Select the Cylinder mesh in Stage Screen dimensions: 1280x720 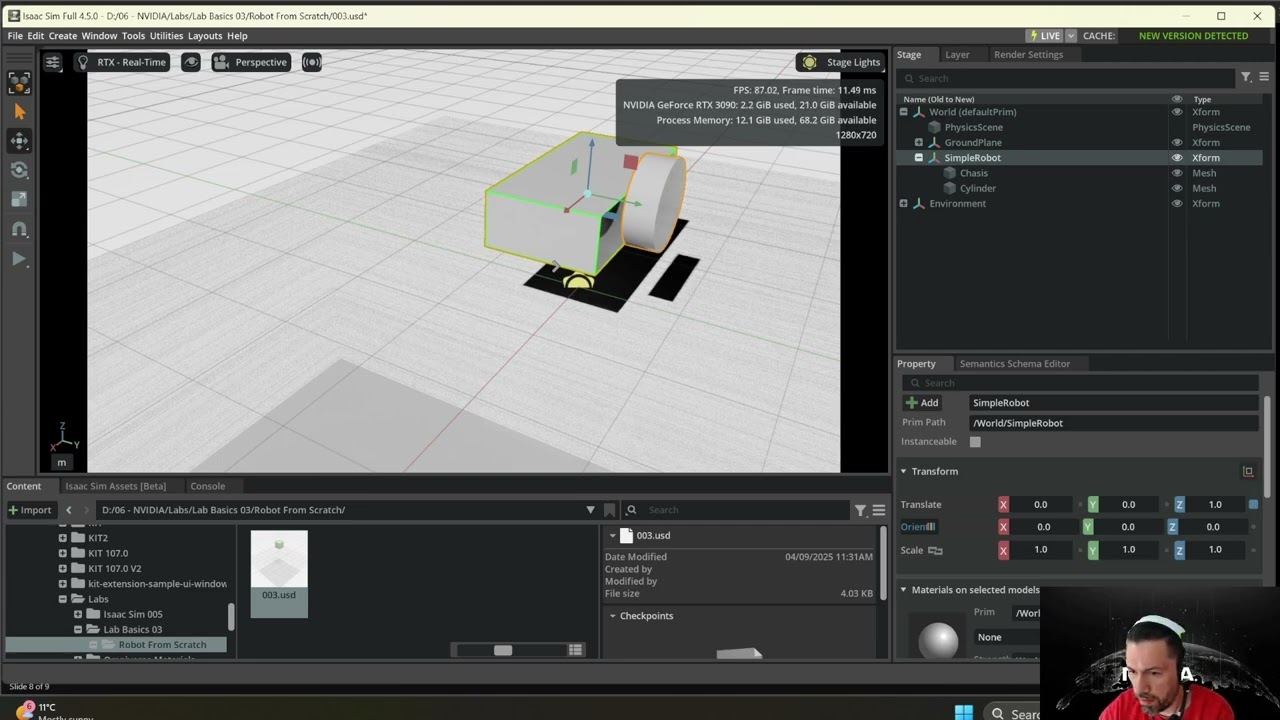(x=977, y=188)
